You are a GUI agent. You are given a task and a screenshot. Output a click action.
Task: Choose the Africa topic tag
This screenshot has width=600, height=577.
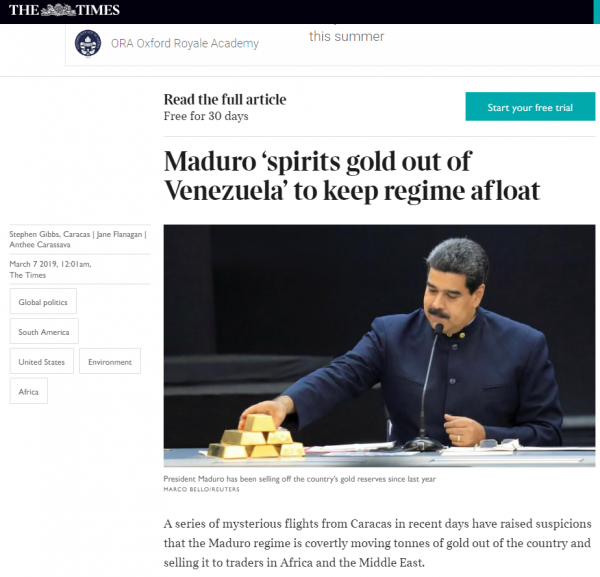[29, 391]
